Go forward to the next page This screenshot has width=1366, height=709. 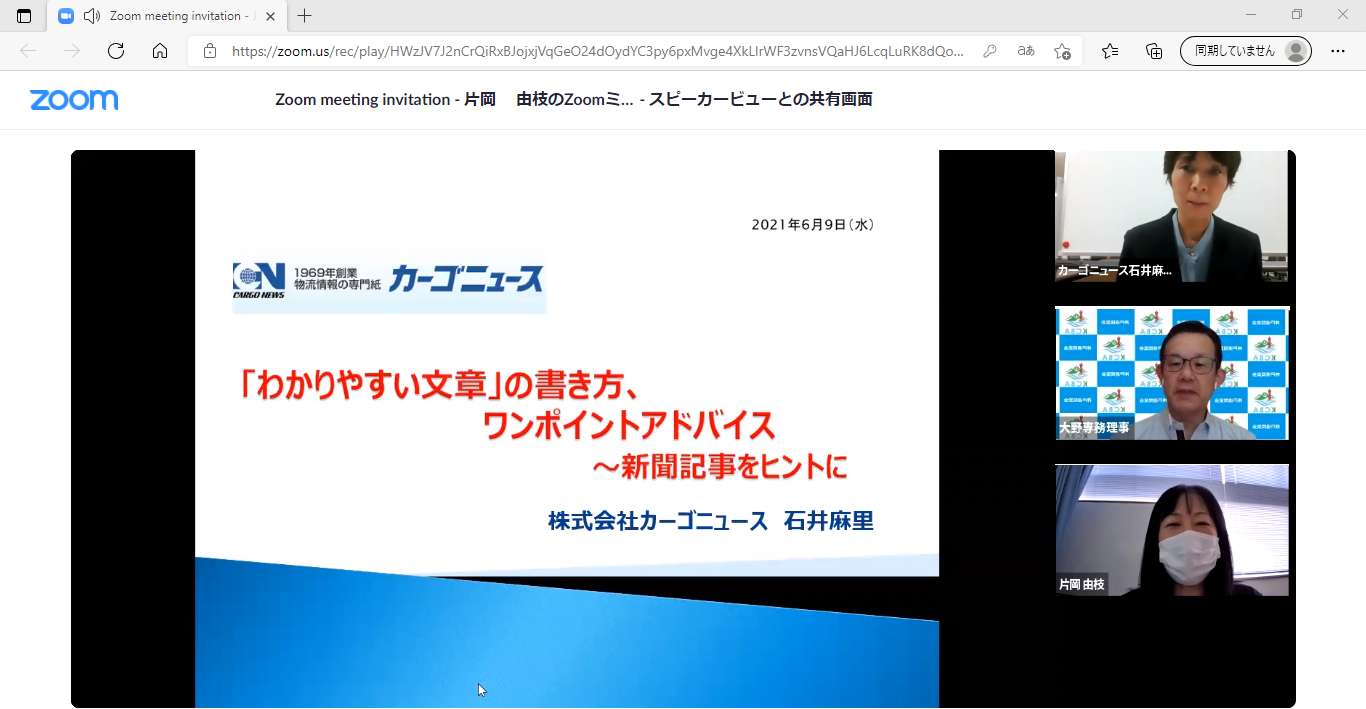[x=72, y=51]
